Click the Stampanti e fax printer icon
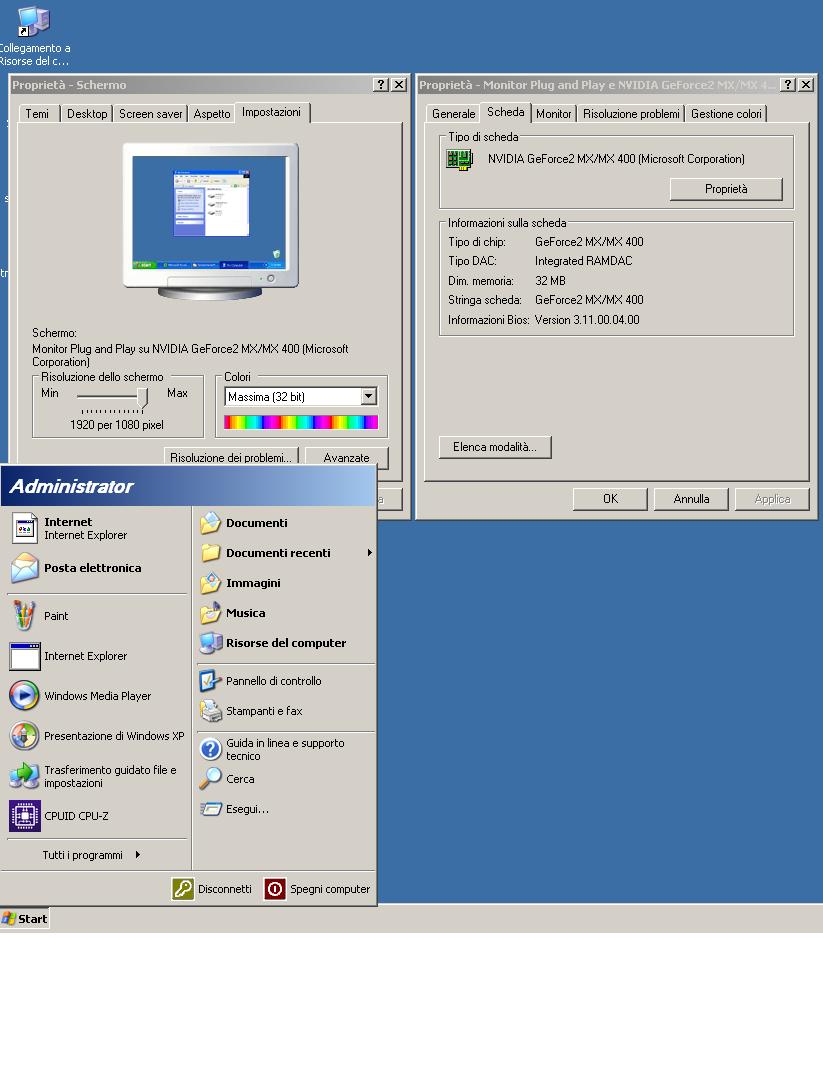The image size is (823, 1080). [210, 711]
